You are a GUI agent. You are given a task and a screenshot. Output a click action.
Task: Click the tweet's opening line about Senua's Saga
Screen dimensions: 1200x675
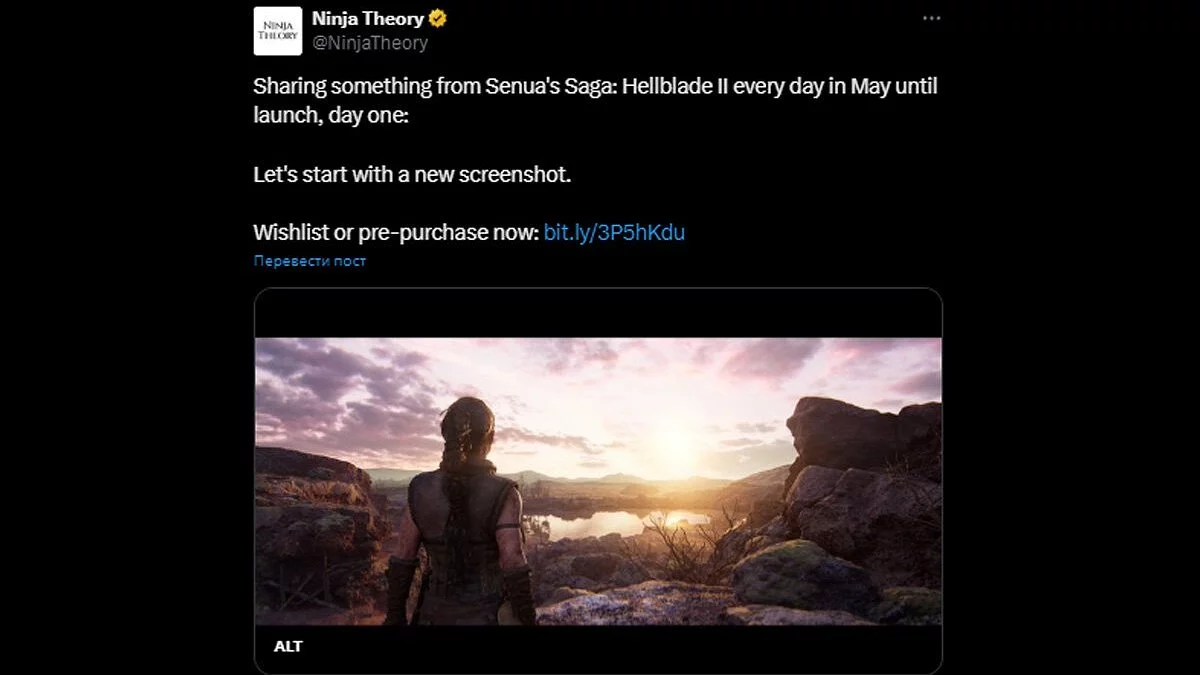point(595,86)
